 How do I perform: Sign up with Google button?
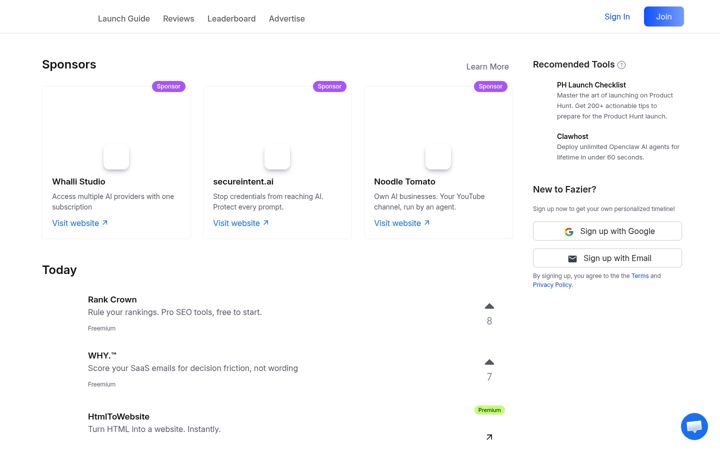[607, 231]
